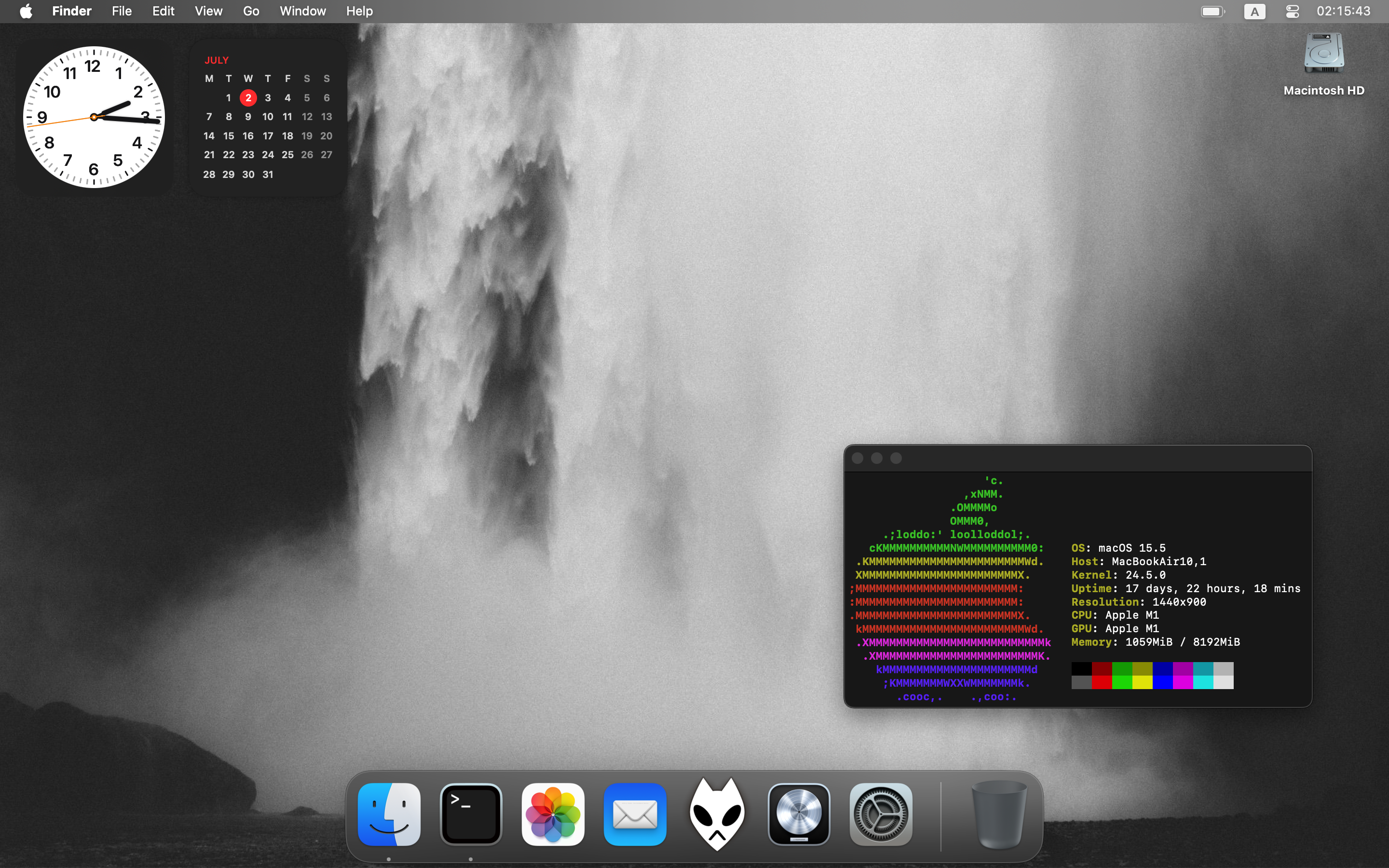The width and height of the screenshot is (1389, 868).
Task: Open the Apple menu
Action: click(x=26, y=12)
